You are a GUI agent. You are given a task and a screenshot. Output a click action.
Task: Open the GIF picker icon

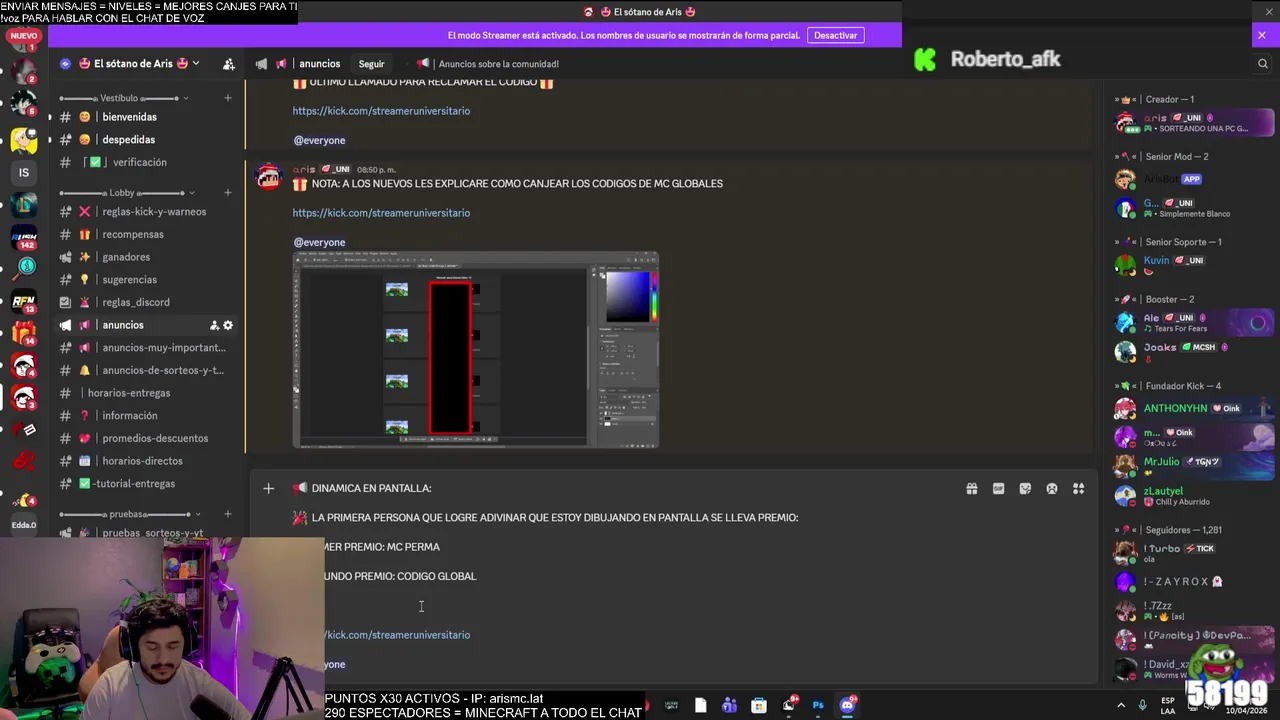[998, 489]
